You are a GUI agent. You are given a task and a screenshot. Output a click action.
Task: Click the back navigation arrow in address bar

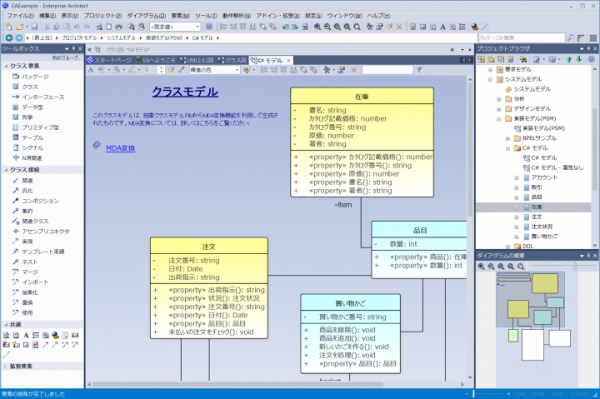point(9,38)
